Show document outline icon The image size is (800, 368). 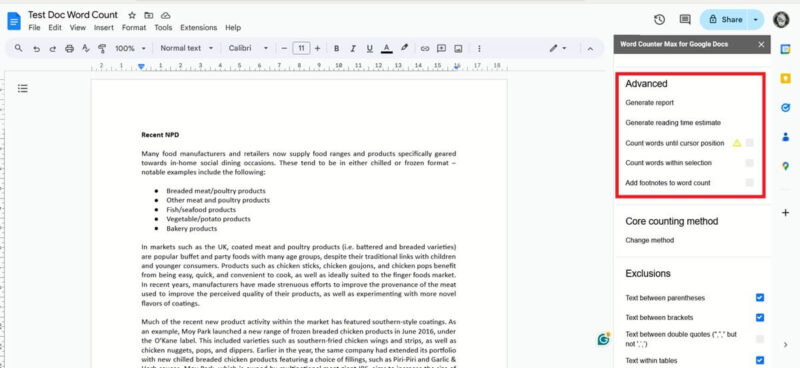coord(22,88)
